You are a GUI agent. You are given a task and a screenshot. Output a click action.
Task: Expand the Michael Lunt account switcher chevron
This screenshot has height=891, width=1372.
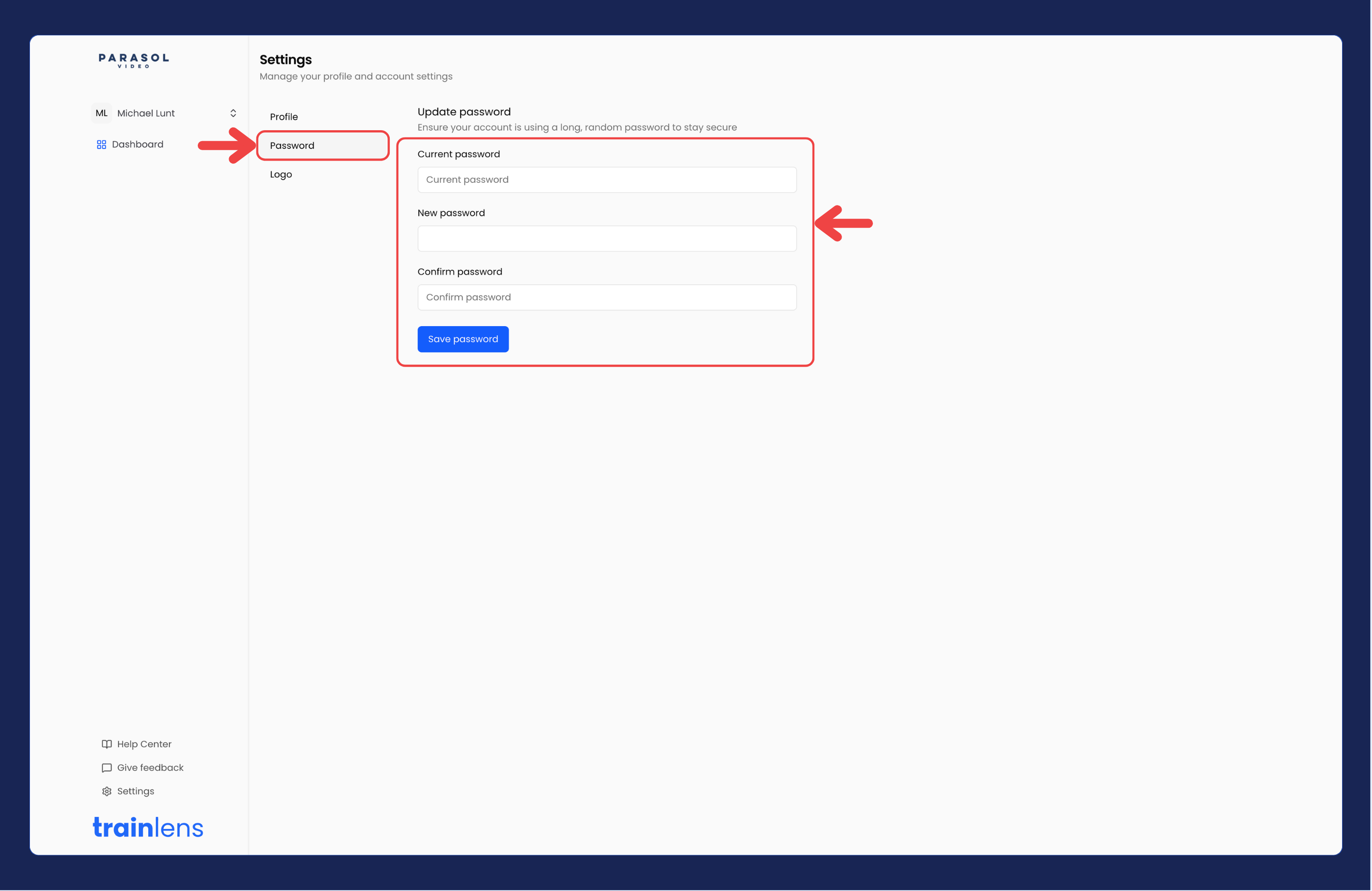233,113
